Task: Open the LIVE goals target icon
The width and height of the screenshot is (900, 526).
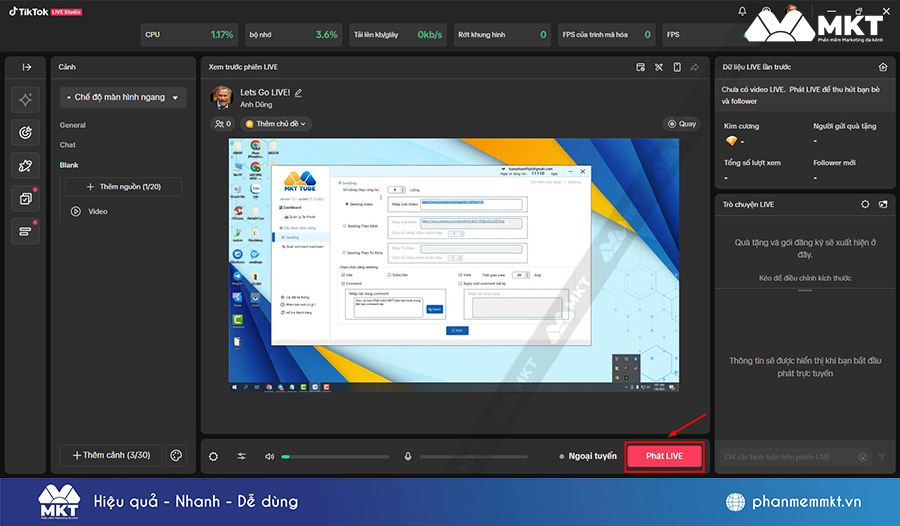Action: 26,132
